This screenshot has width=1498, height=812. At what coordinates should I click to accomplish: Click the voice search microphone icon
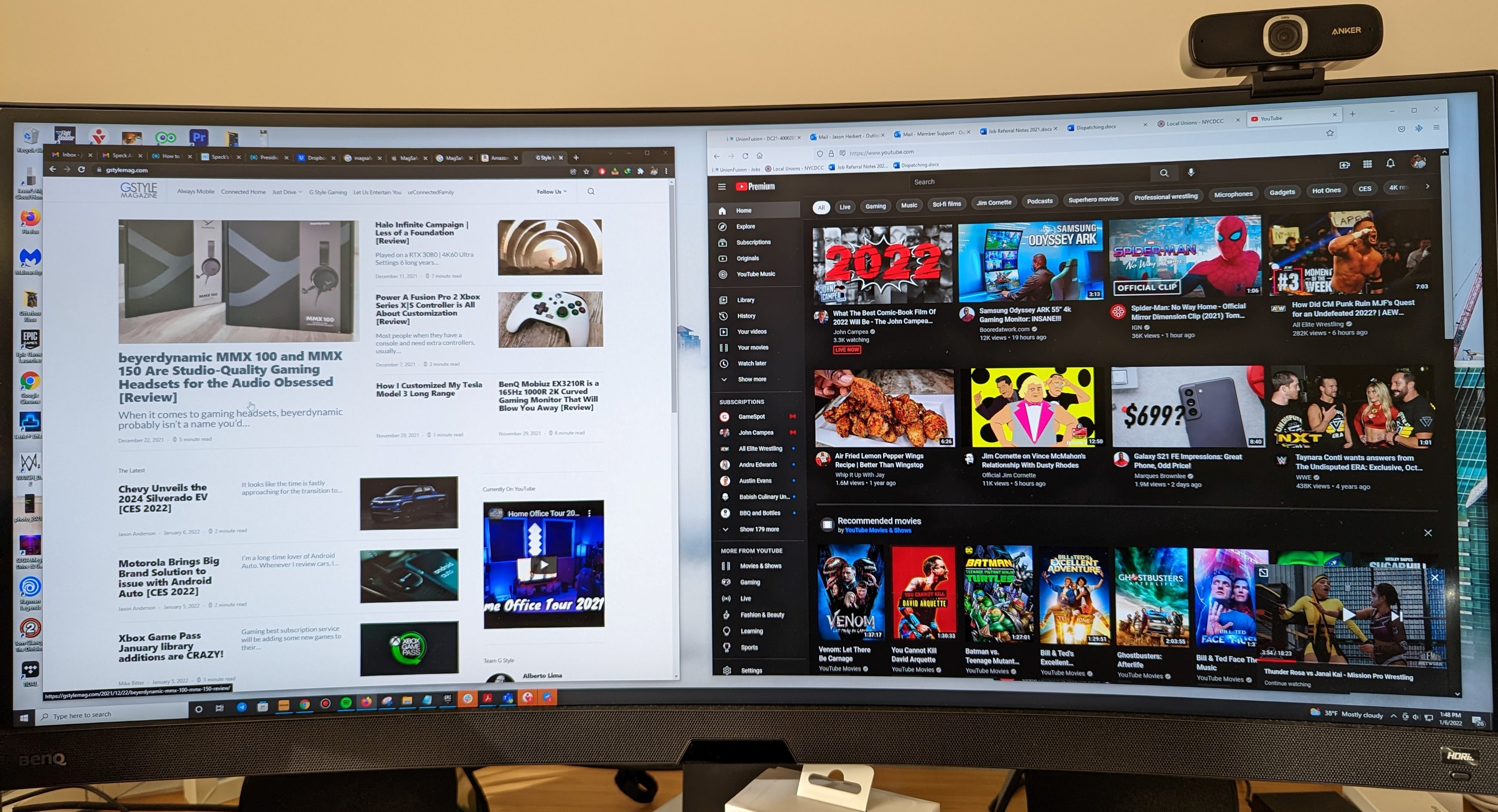(x=1191, y=173)
